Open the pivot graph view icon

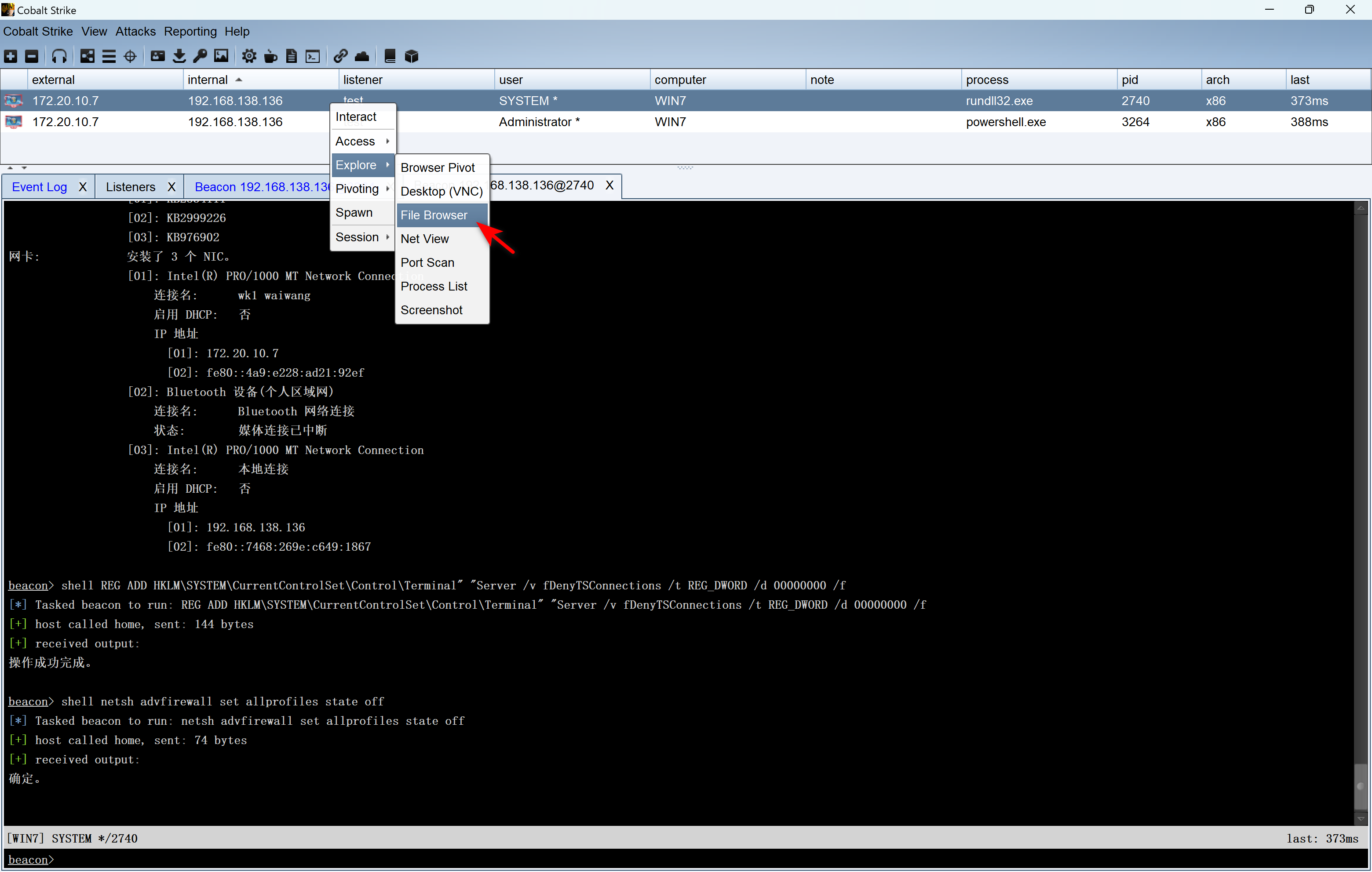(87, 56)
